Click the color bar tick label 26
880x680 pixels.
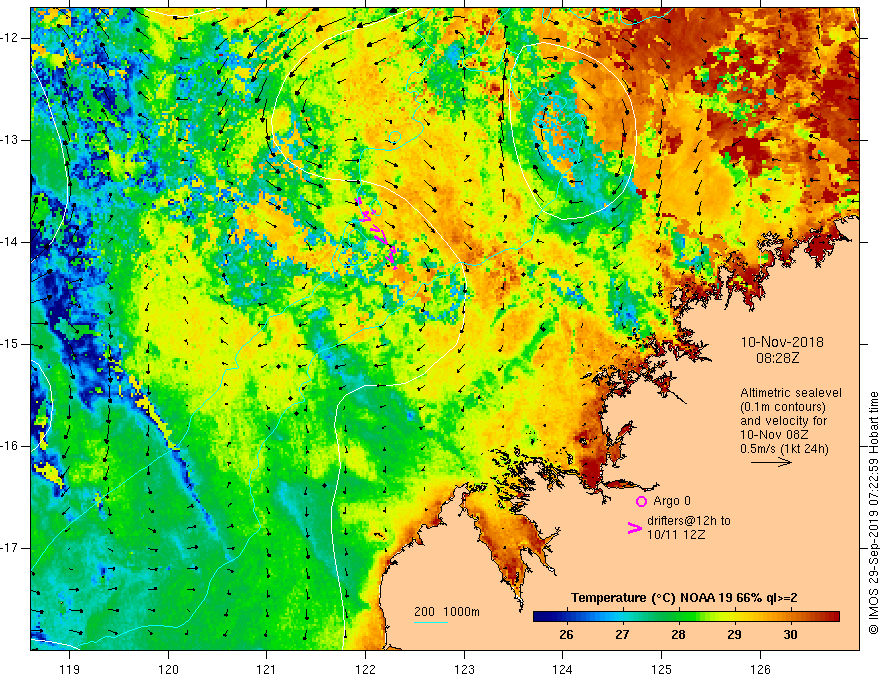pyautogui.click(x=566, y=635)
